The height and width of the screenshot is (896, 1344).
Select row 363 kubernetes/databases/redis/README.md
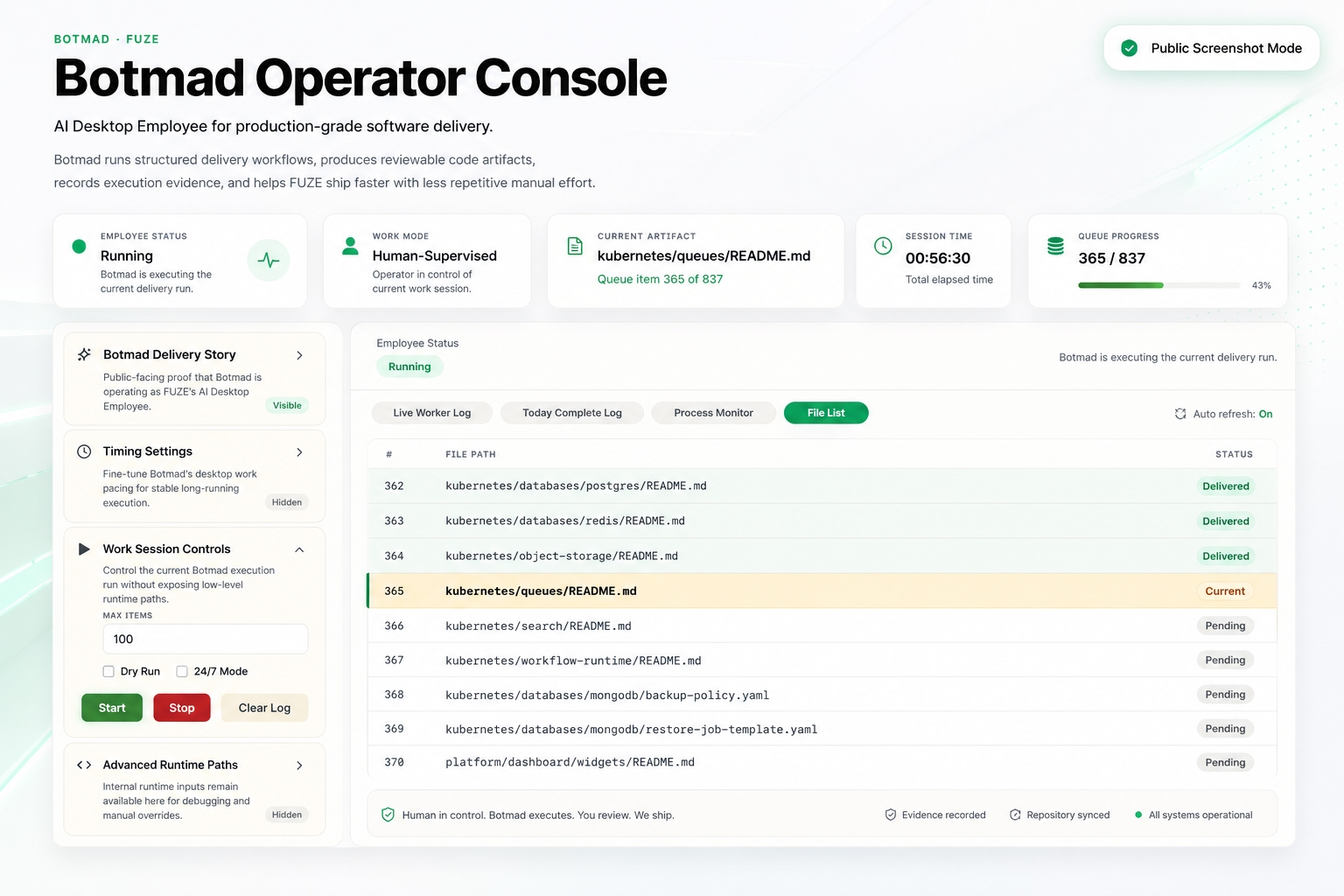point(822,521)
